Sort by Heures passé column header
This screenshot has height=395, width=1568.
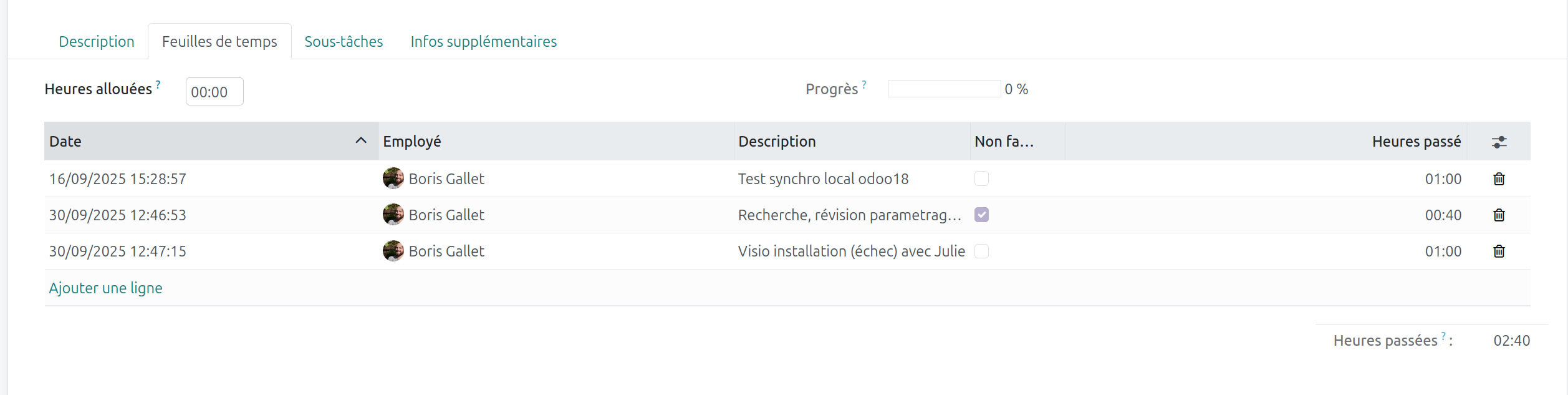tap(1416, 142)
